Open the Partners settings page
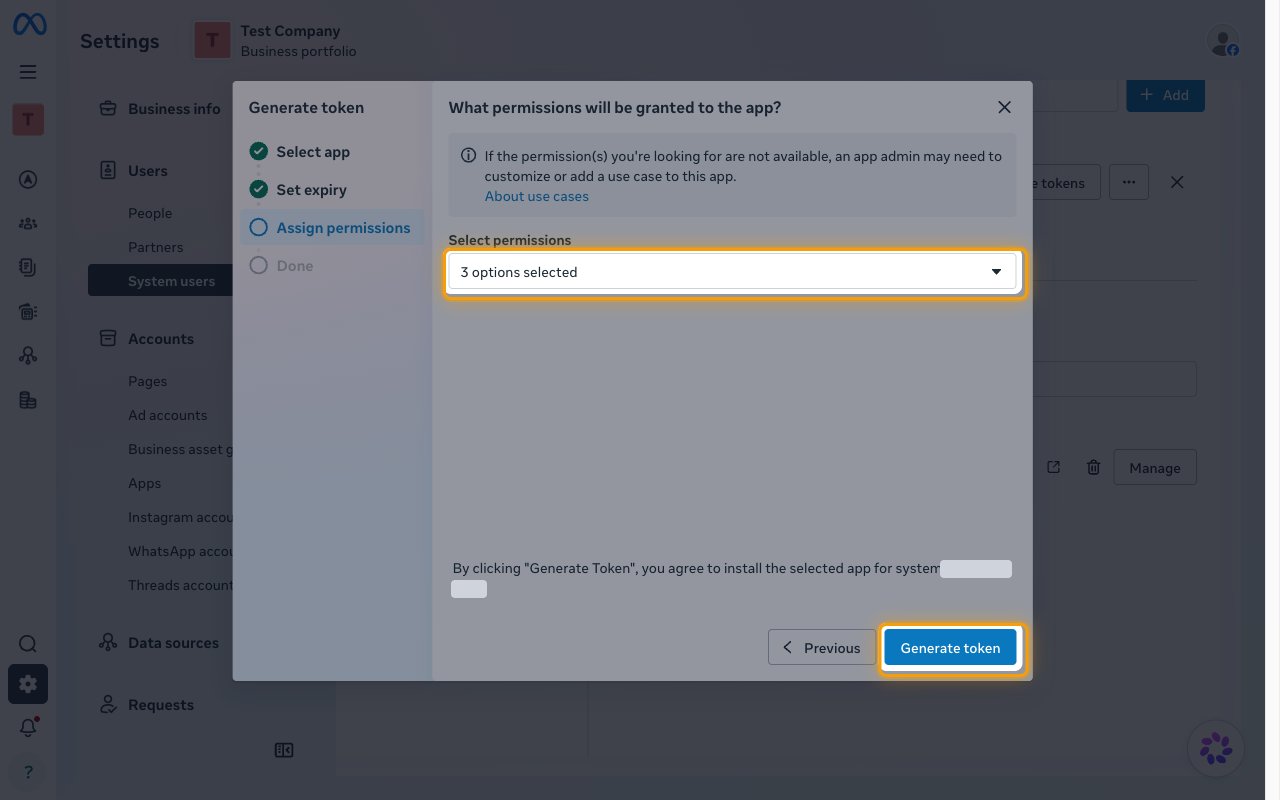 coord(156,247)
